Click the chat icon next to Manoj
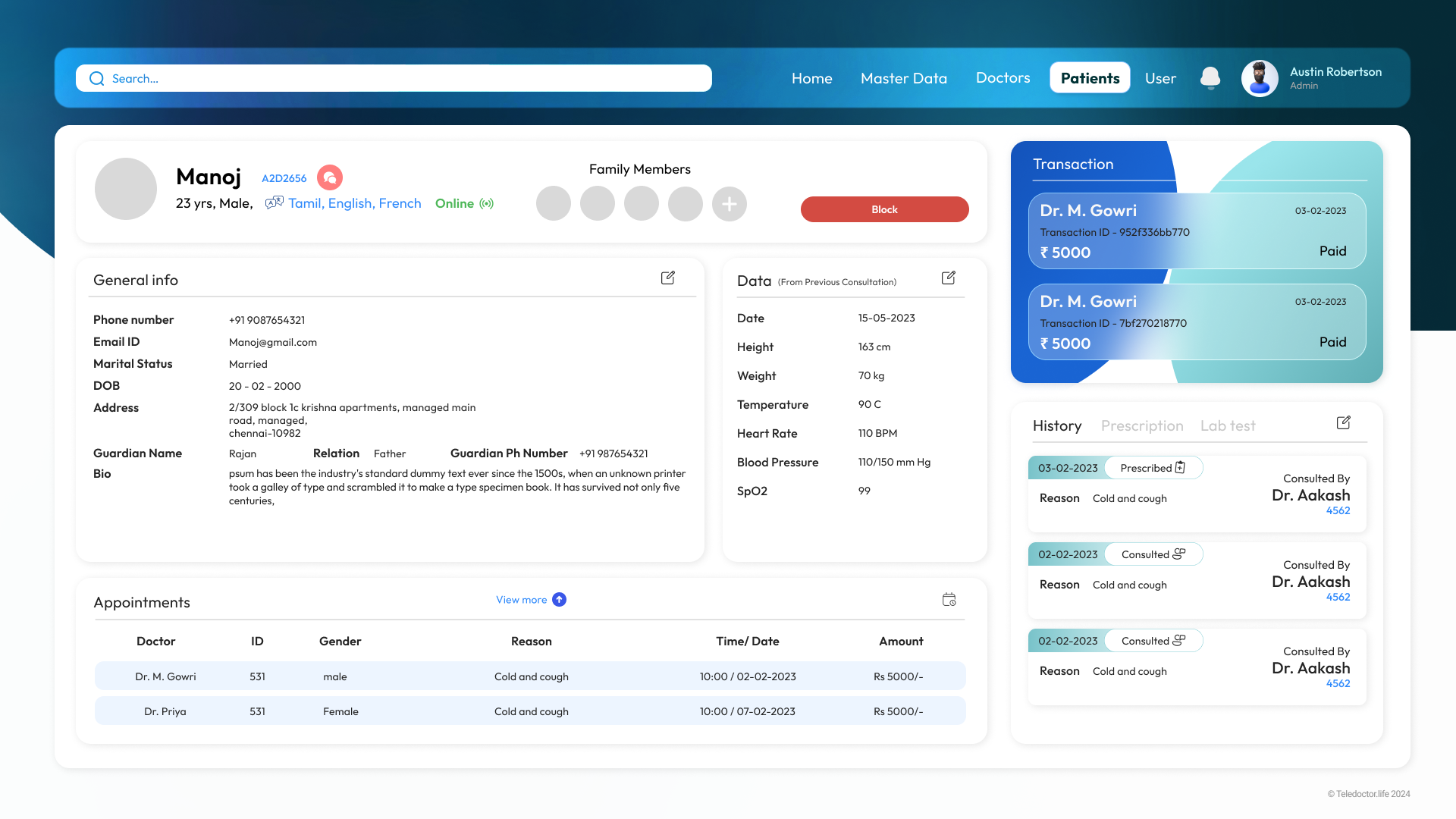 [x=330, y=177]
